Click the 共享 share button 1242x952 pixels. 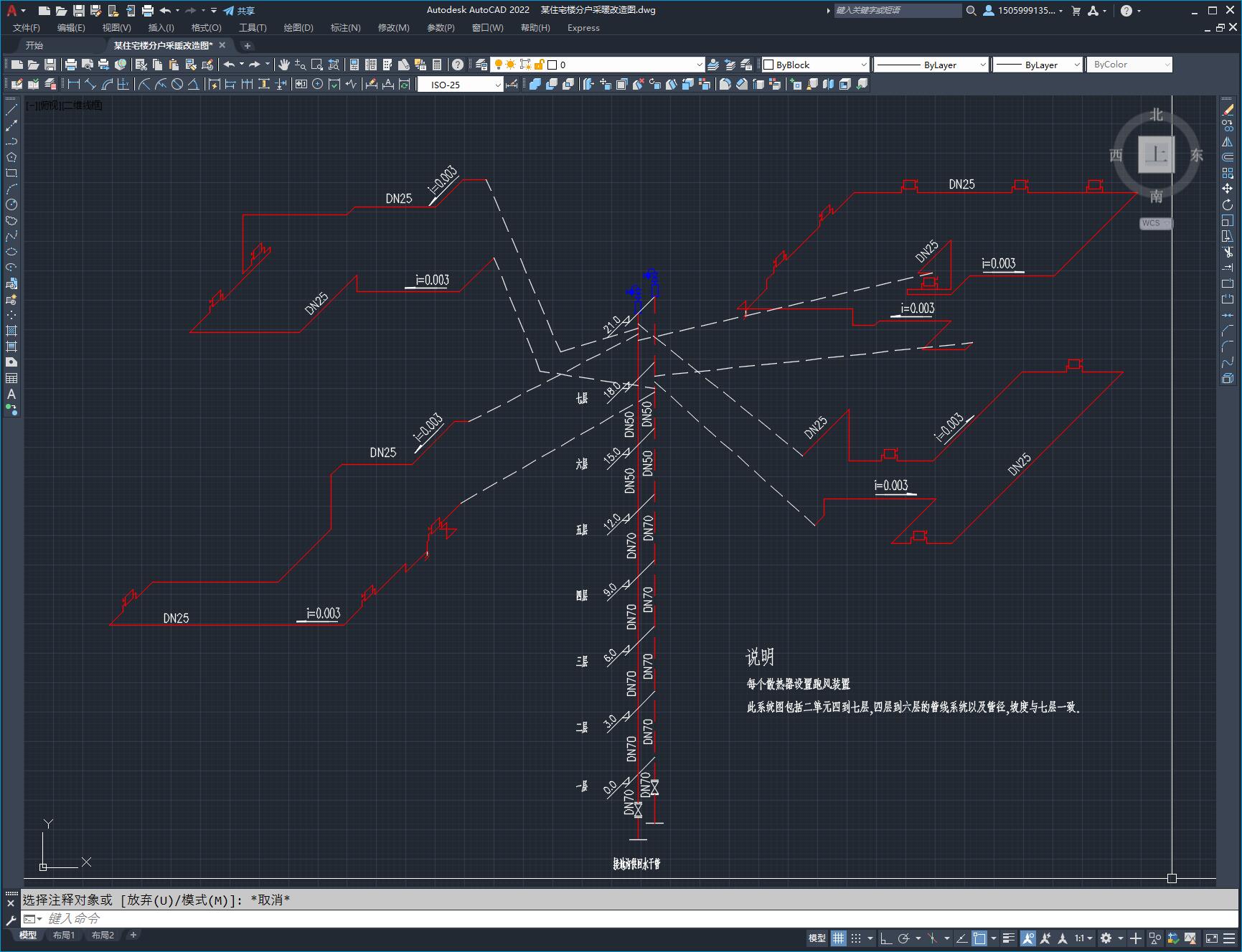(x=239, y=10)
